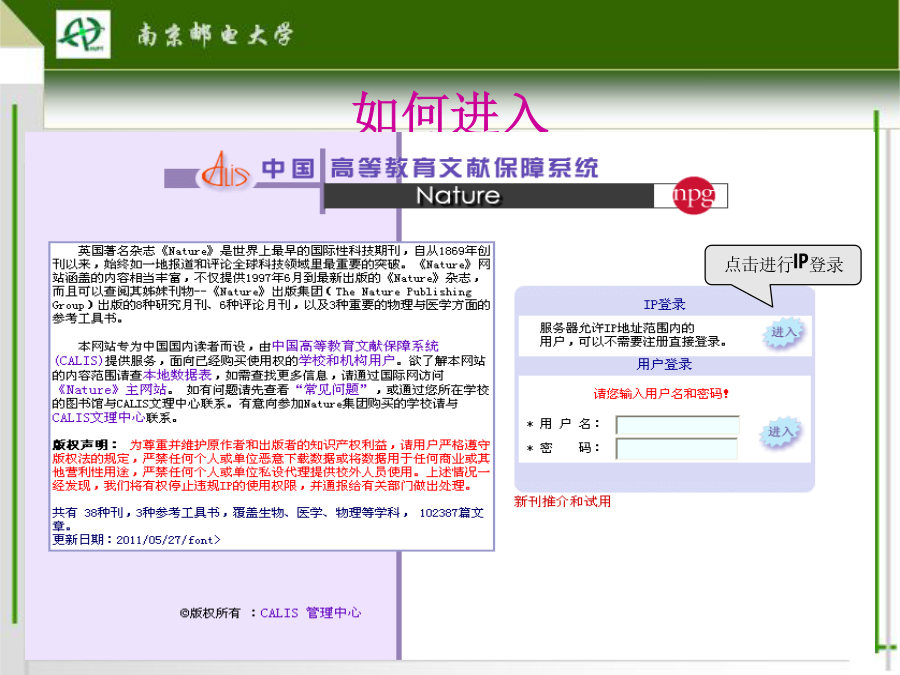Image resolution: width=900 pixels, height=675 pixels.
Task: Focus the 密码 input field
Action: [x=676, y=448]
